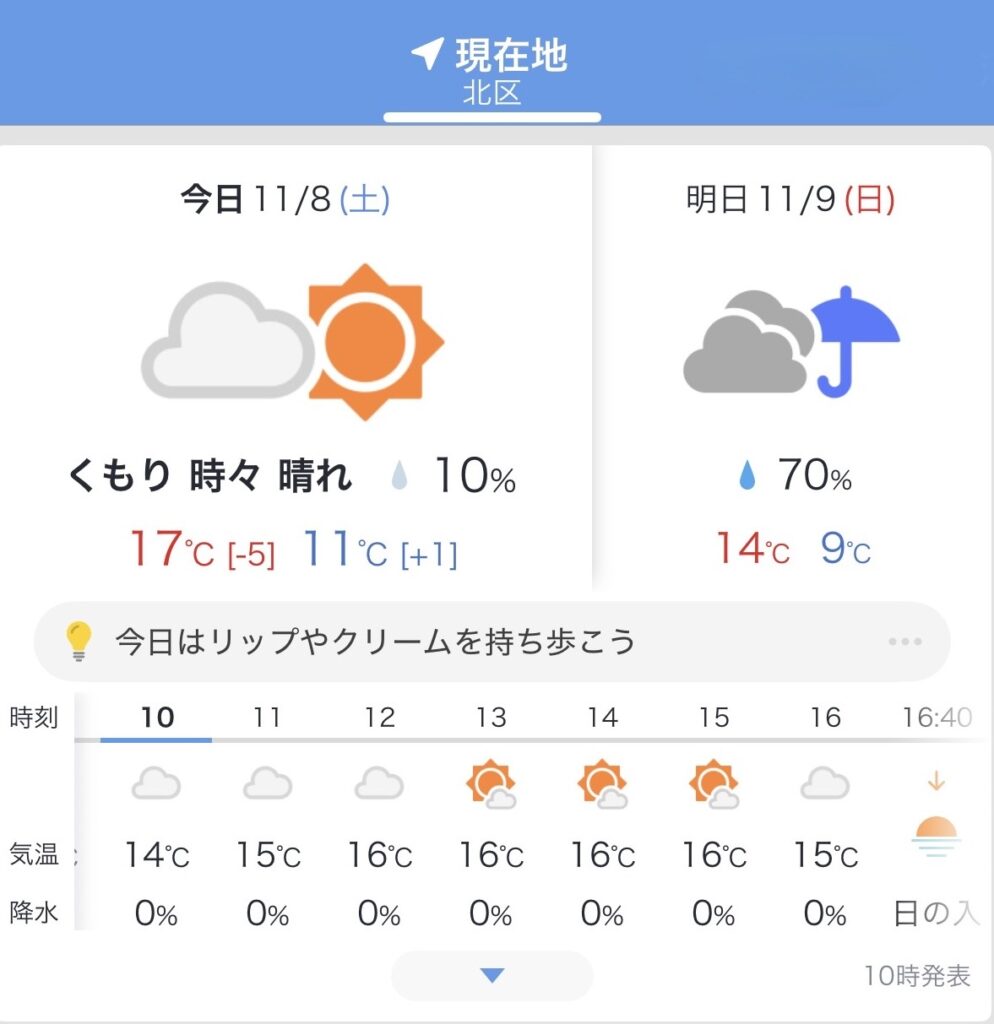The image size is (994, 1024).
Task: Select the 現在地 北区 location tab
Action: click(492, 70)
